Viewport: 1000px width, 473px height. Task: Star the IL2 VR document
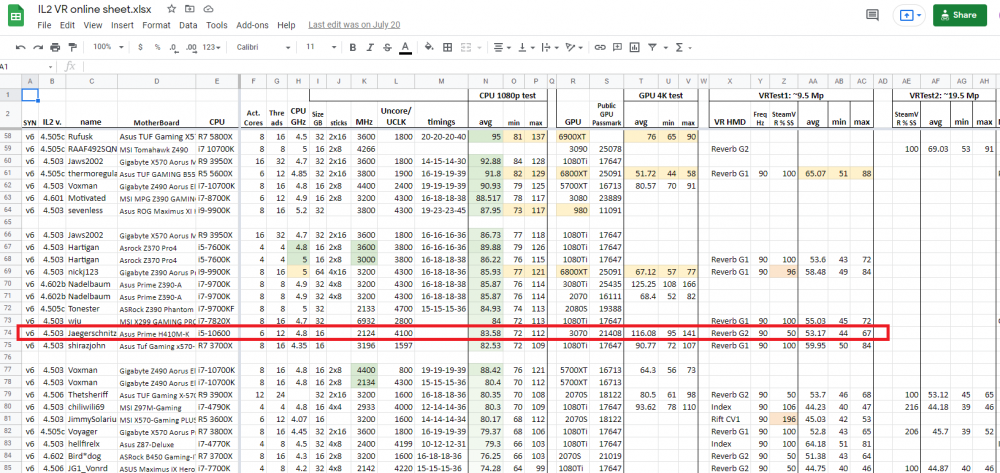point(171,8)
